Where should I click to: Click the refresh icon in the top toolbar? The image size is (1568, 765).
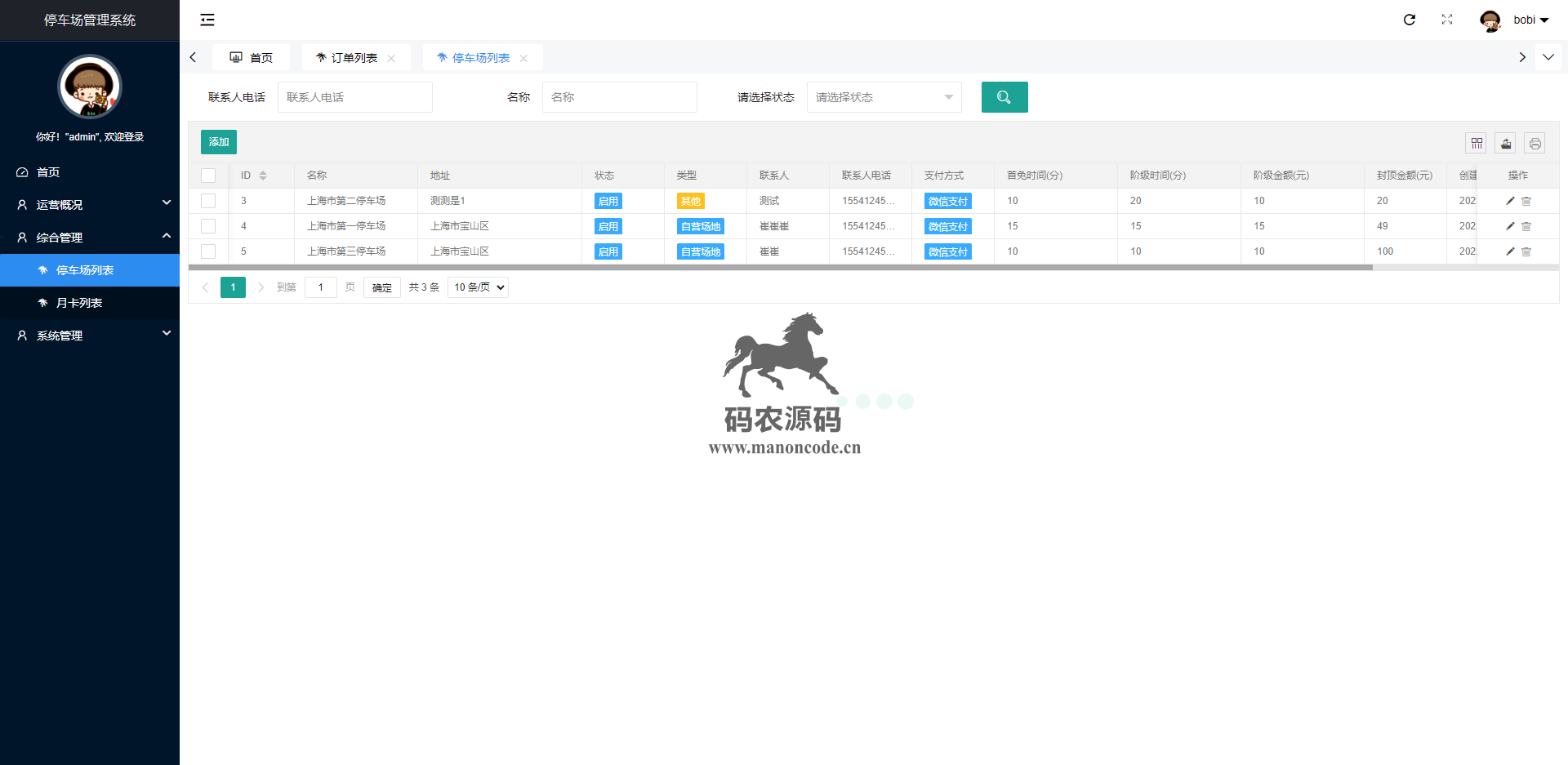[x=1410, y=20]
